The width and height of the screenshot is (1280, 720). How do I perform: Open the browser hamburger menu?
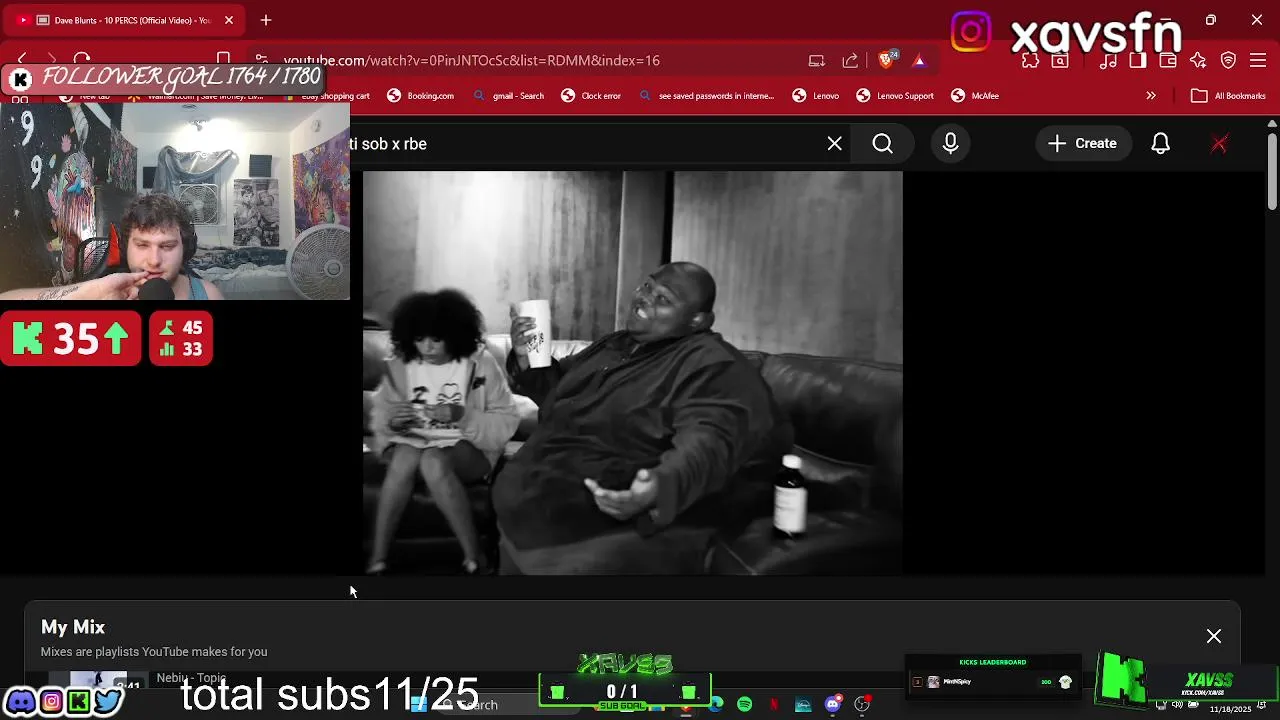(1259, 60)
